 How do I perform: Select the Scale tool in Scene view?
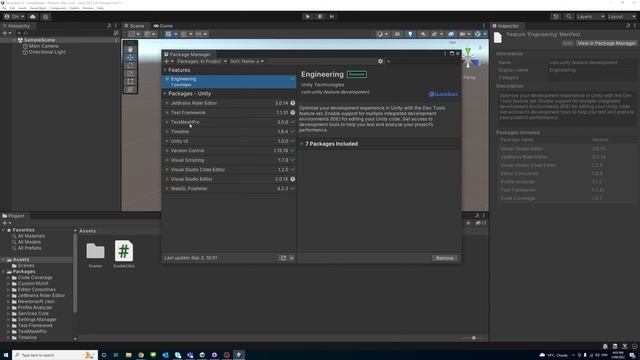[130, 73]
